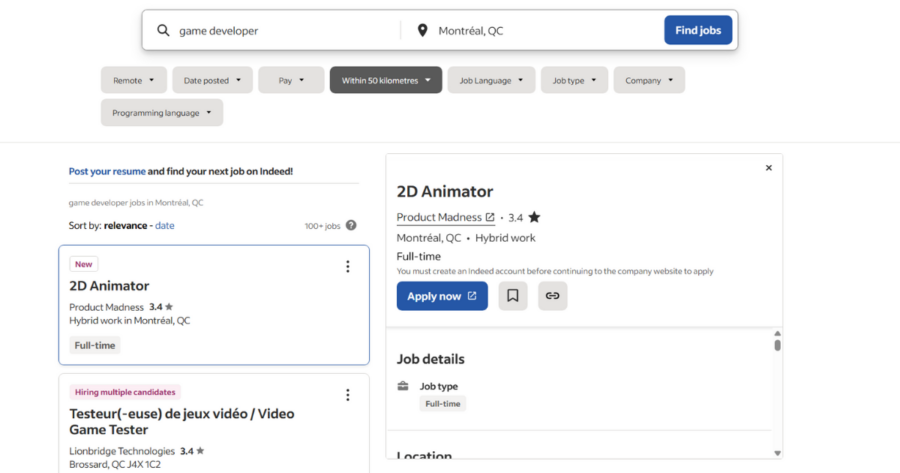
Task: Open the Within 50 kilometres dropdown
Action: (386, 80)
